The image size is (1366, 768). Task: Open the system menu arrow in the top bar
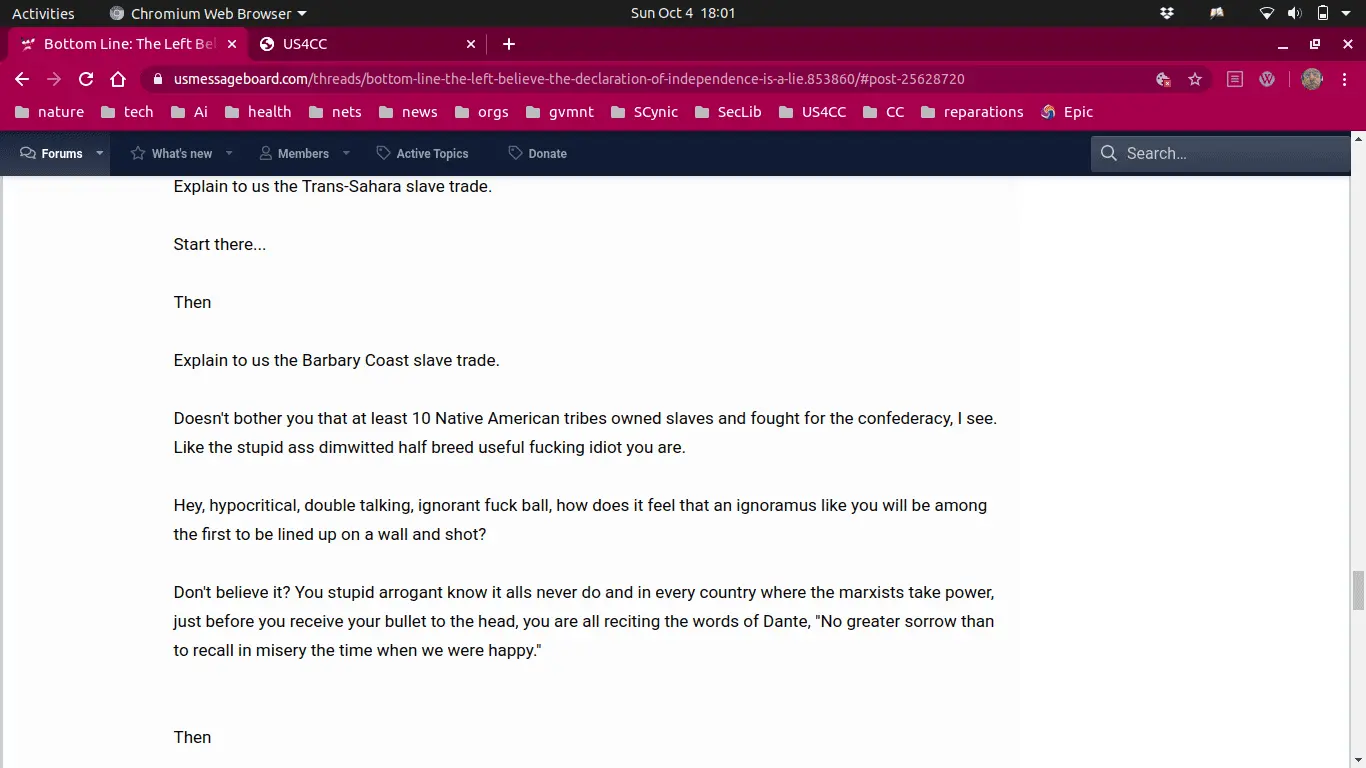(x=1347, y=13)
